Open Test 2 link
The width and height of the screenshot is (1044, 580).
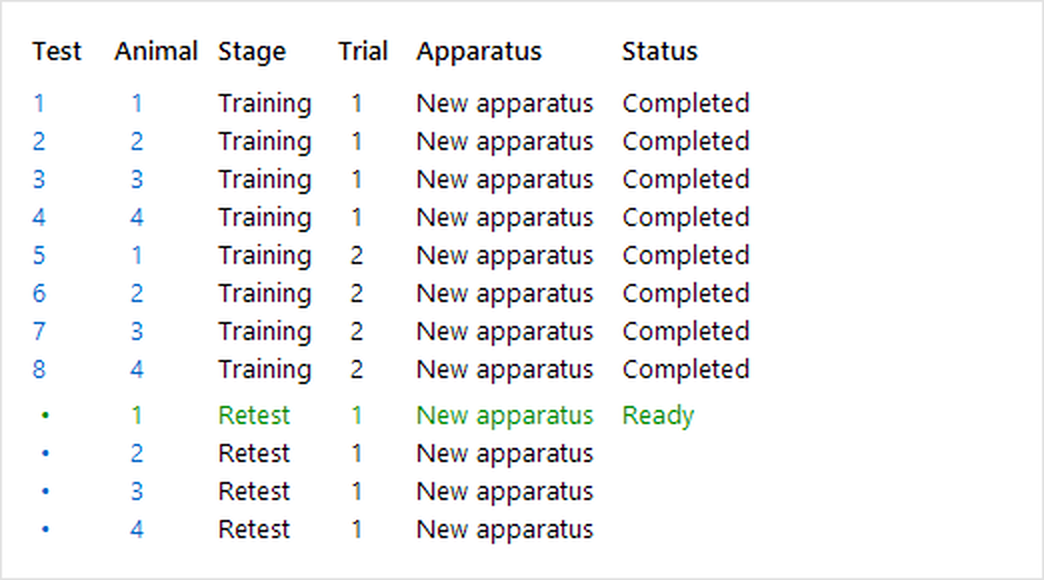click(x=39, y=141)
